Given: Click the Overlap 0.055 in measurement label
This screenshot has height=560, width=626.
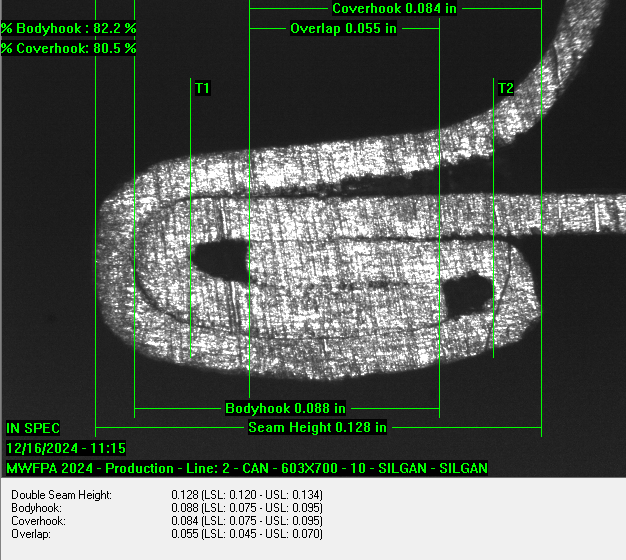Looking at the screenshot, I should pyautogui.click(x=343, y=28).
